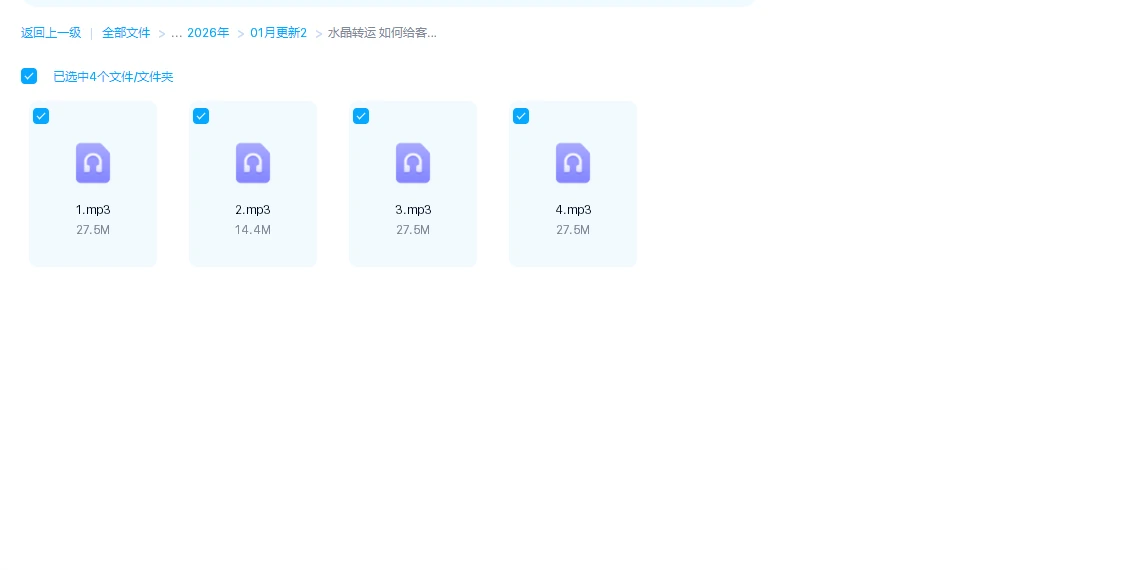Select the 3.mp3 file name label
This screenshot has height=570, width=1141.
click(x=413, y=210)
